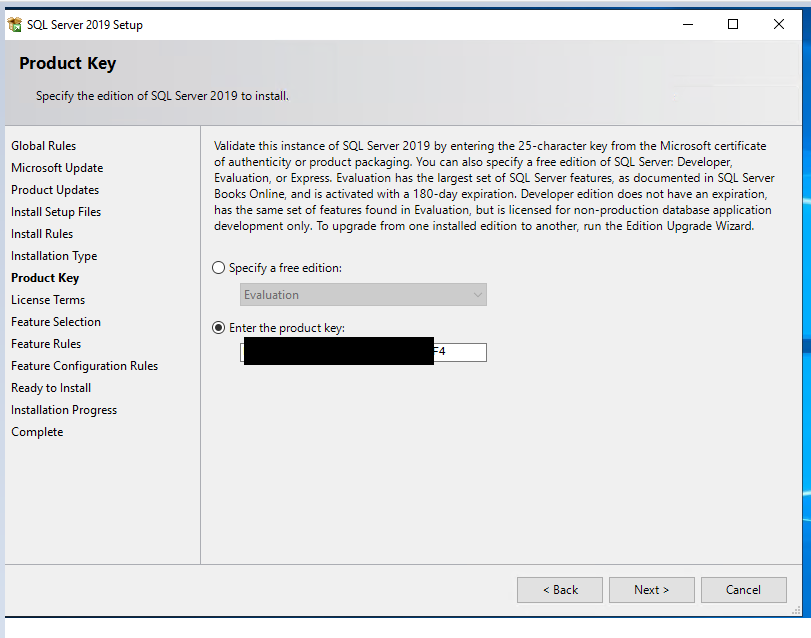The height and width of the screenshot is (638, 811).
Task: Click the product key input field
Action: pyautogui.click(x=363, y=352)
